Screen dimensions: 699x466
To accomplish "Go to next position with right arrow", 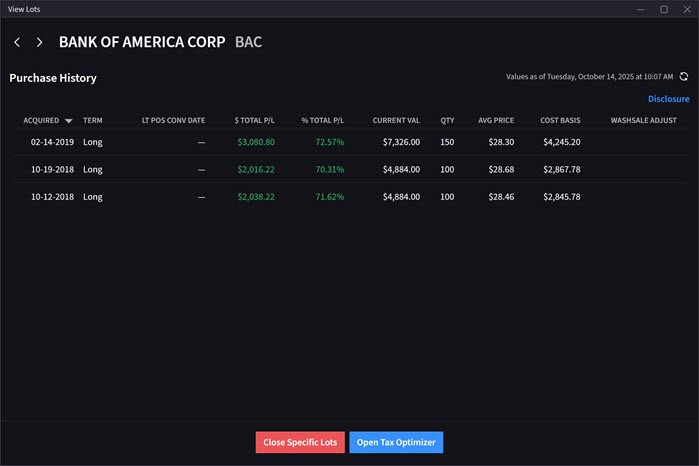I will 39,43.
